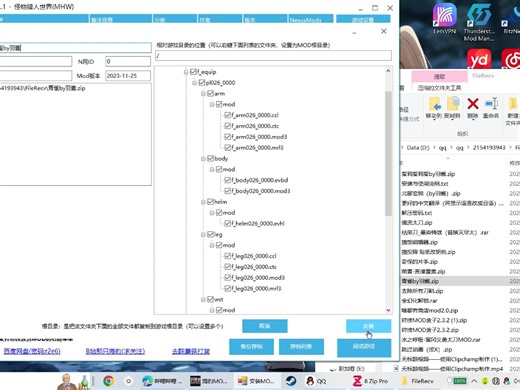Click the N网ID input field
Screen dimensions: 520x390
pyautogui.click(x=128, y=61)
